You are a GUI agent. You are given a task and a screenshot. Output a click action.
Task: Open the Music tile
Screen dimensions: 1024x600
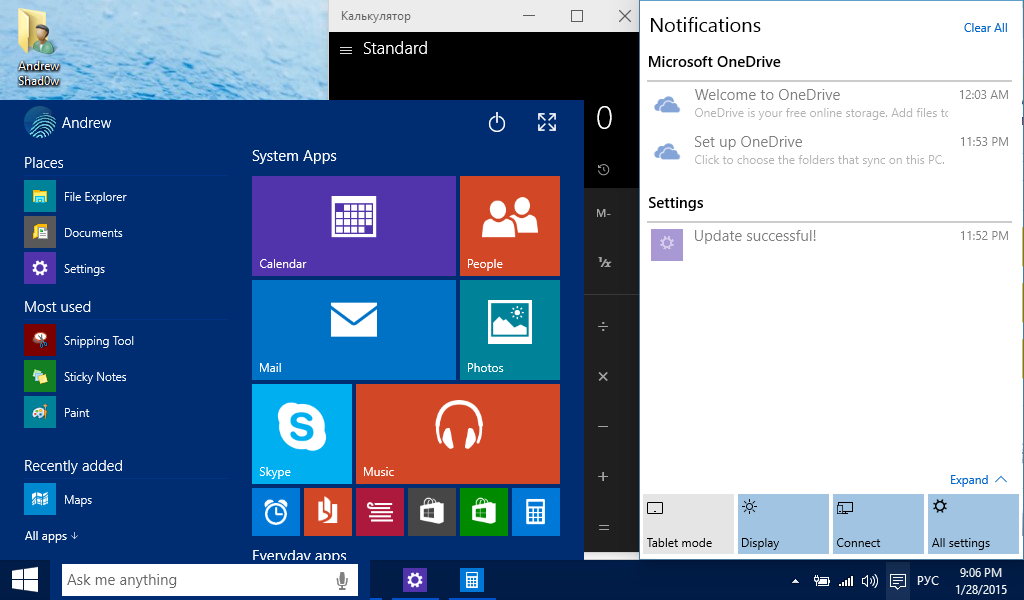[458, 434]
